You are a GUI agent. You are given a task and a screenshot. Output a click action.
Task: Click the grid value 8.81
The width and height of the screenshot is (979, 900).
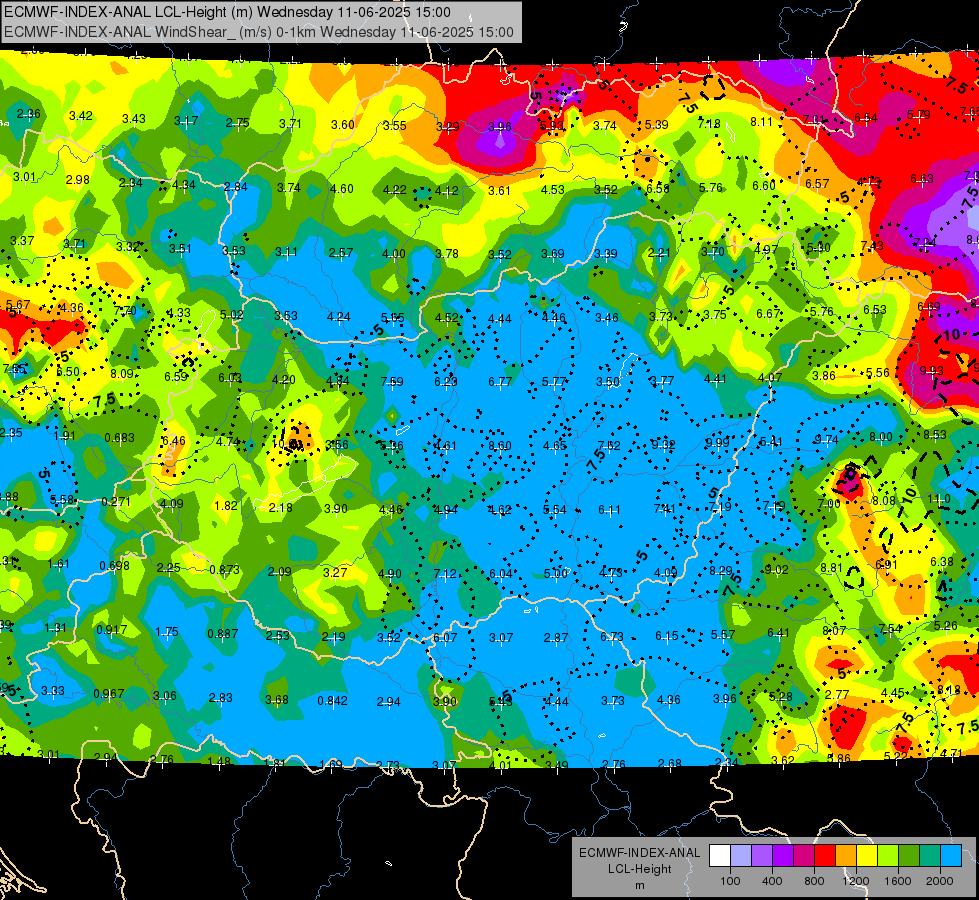coord(832,567)
